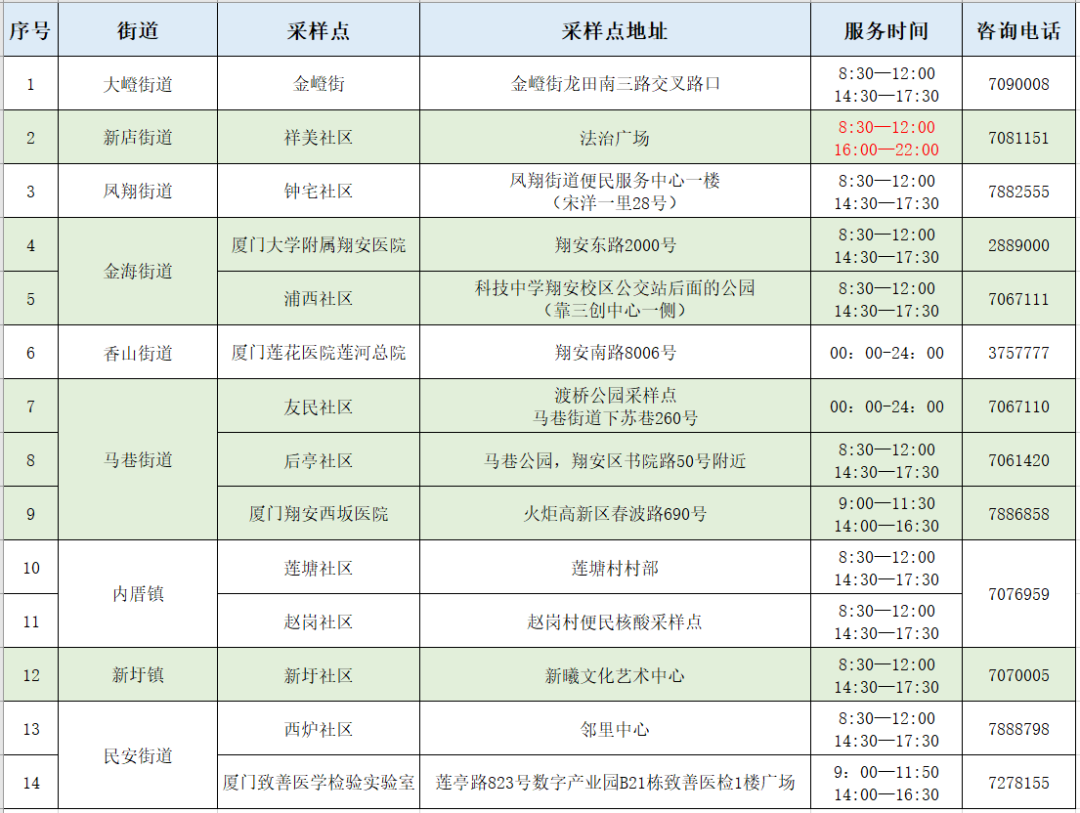Viewport: 1080px width, 813px height.
Task: Click the 序号 column header
Action: pyautogui.click(x=29, y=30)
